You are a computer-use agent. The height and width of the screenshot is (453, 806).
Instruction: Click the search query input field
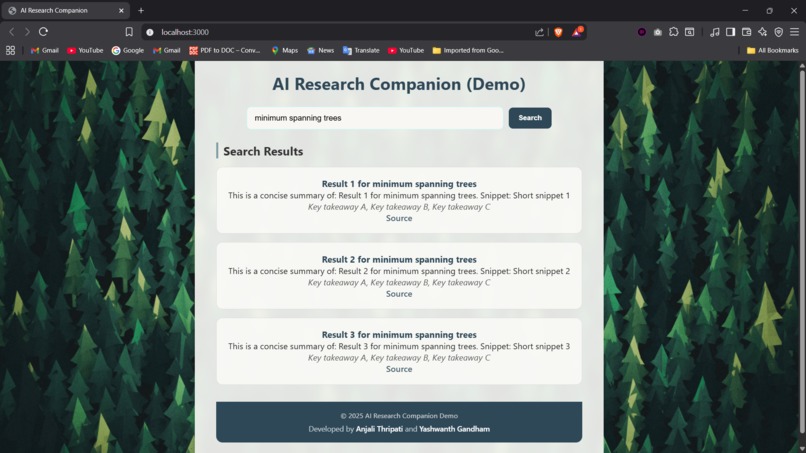tap(375, 118)
